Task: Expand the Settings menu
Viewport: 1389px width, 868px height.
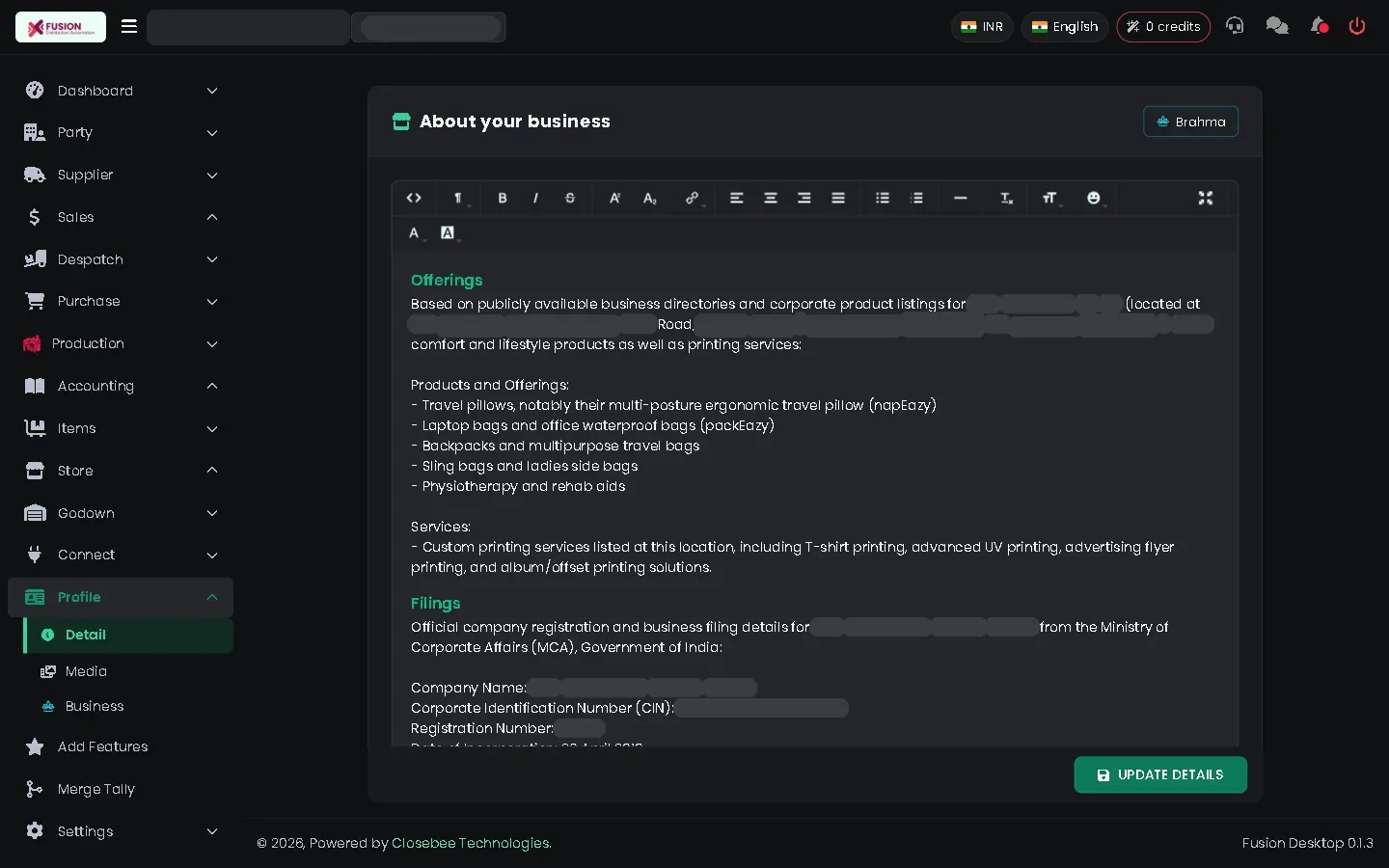Action: click(x=121, y=831)
